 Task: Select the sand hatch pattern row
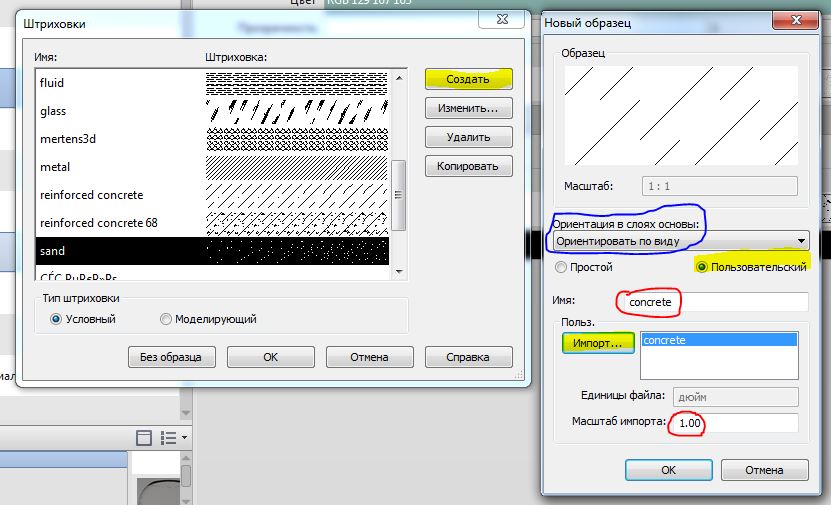212,251
